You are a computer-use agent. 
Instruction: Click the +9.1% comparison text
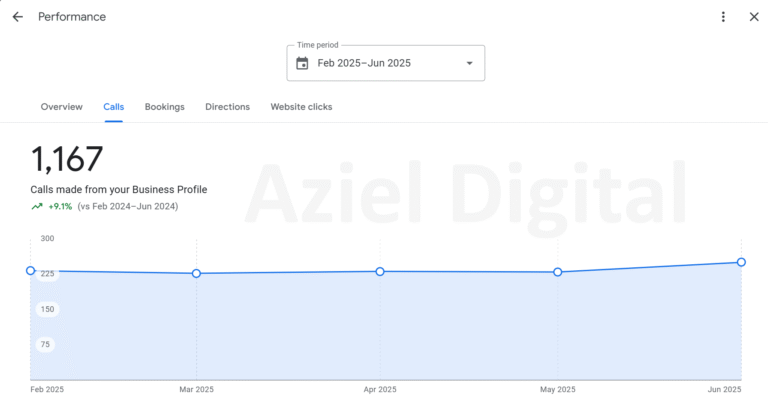60,207
